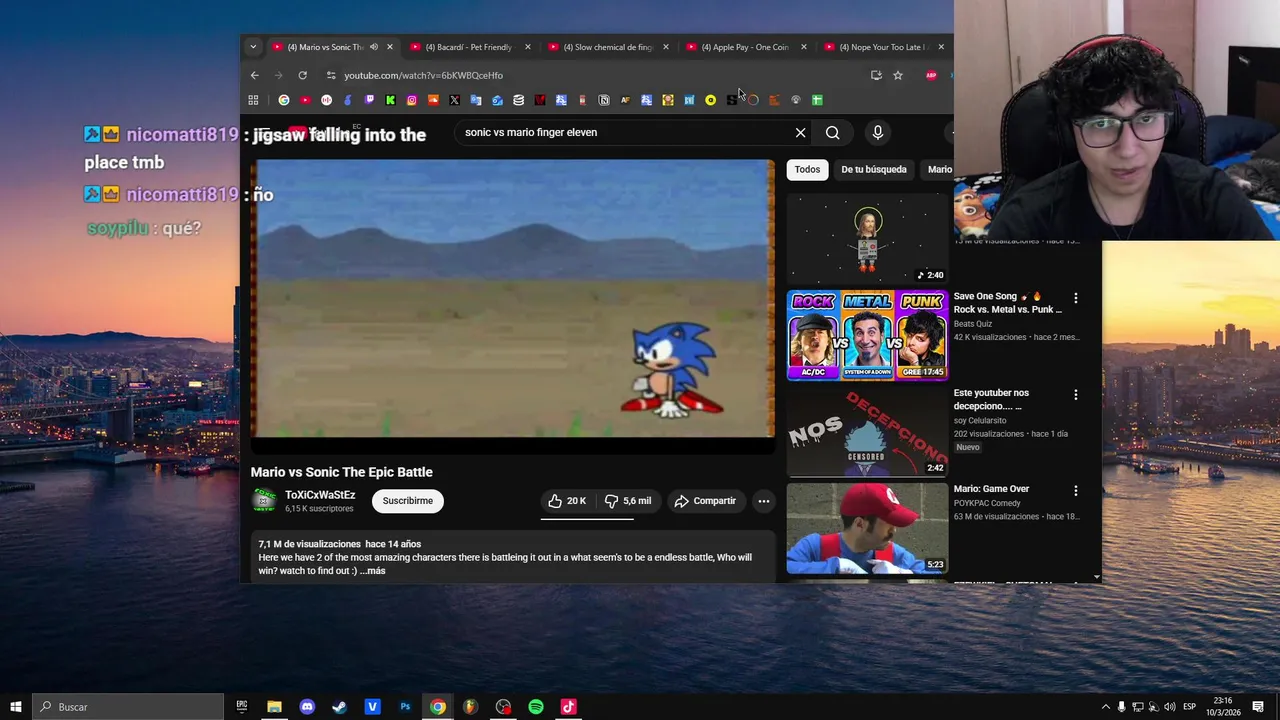This screenshot has height=720, width=1280.
Task: Open Photoshop from the taskbar
Action: (x=405, y=707)
